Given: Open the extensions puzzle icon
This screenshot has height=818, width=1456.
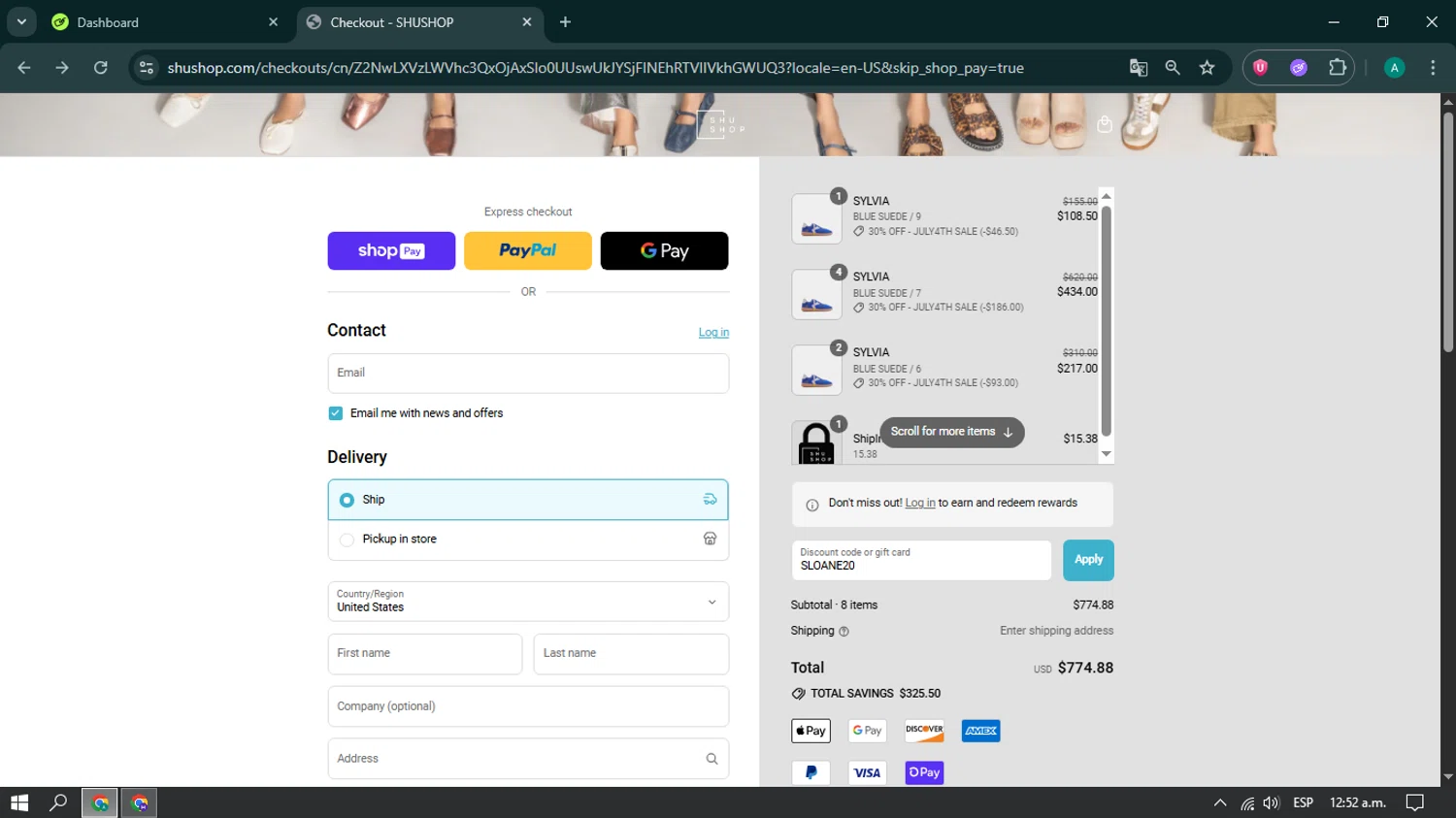Looking at the screenshot, I should 1338,68.
